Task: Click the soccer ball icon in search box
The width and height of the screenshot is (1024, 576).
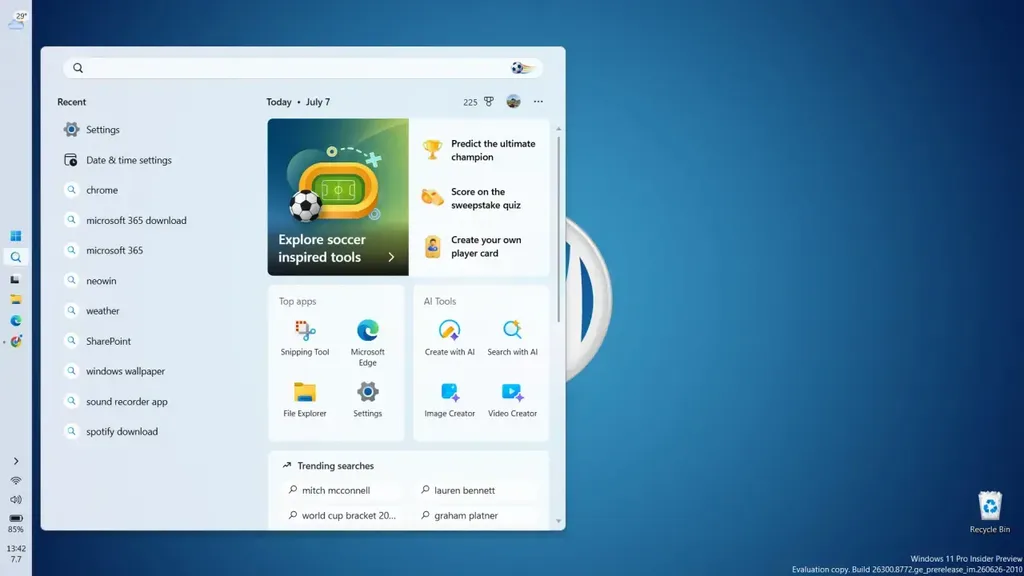Action: (x=521, y=67)
